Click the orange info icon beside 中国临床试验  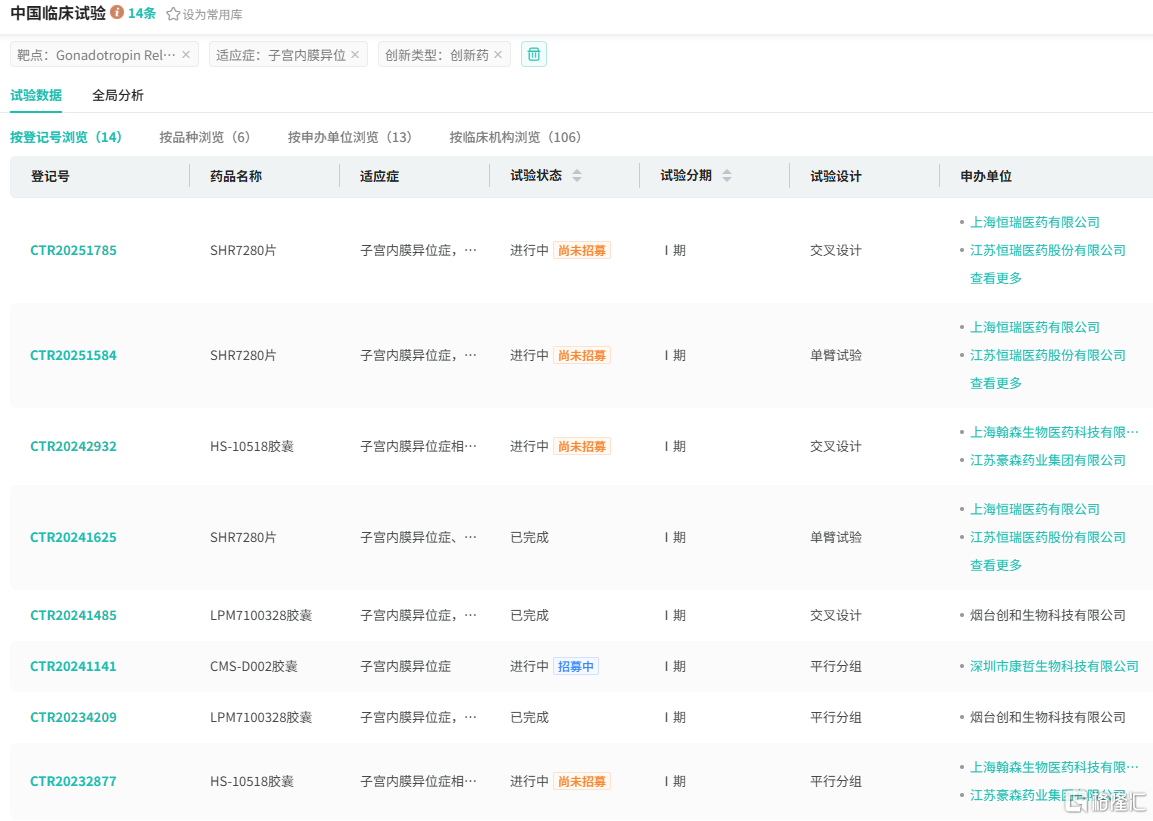coord(117,12)
